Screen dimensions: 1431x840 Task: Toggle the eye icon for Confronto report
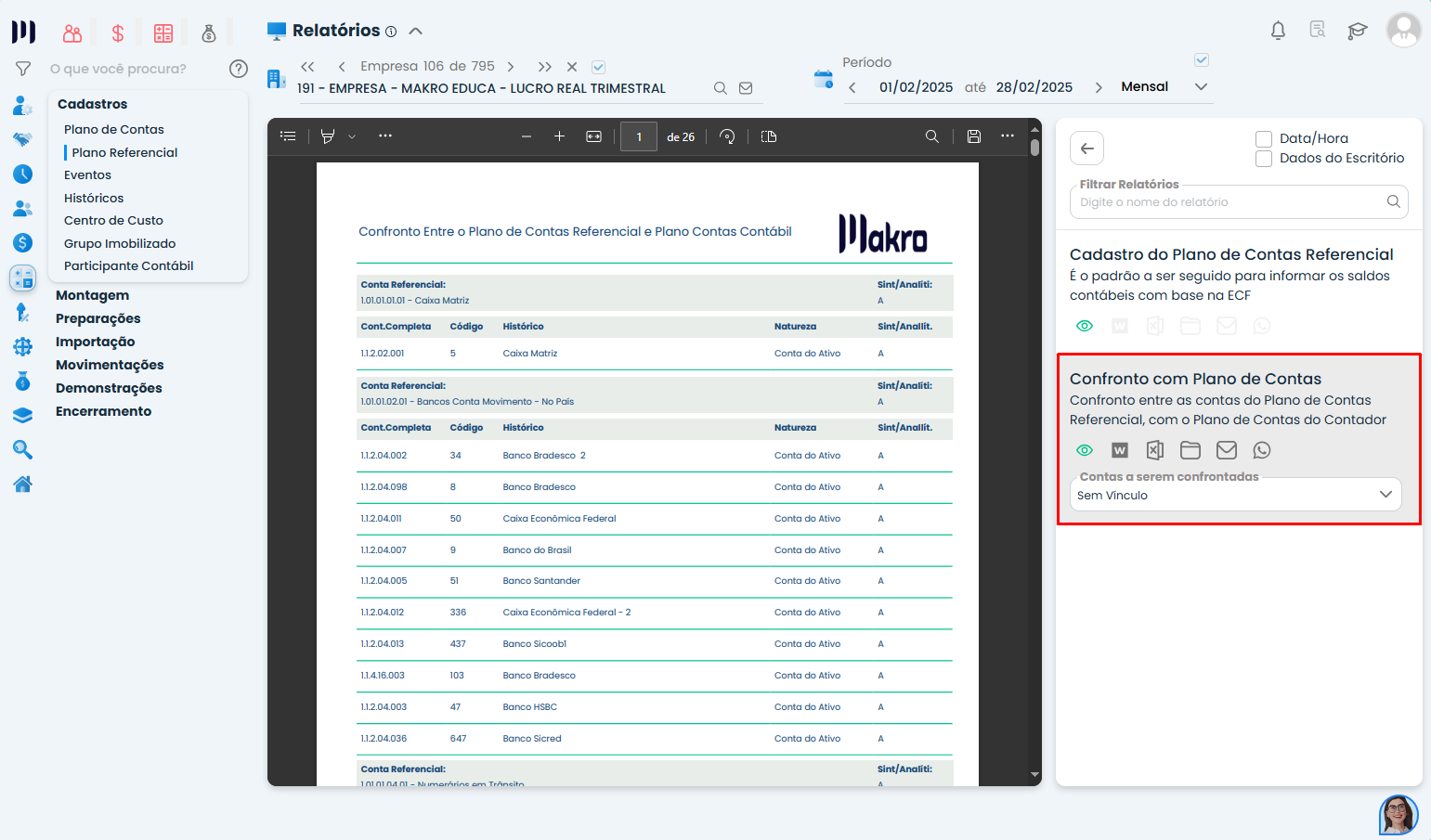(1084, 450)
